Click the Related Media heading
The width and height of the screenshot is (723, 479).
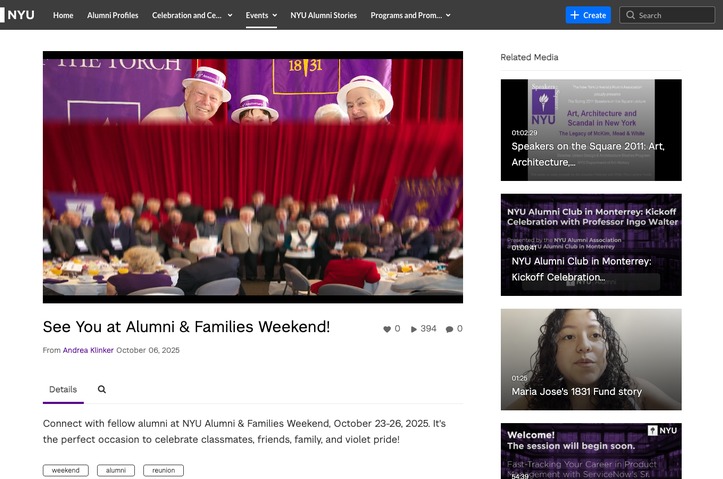click(x=529, y=57)
